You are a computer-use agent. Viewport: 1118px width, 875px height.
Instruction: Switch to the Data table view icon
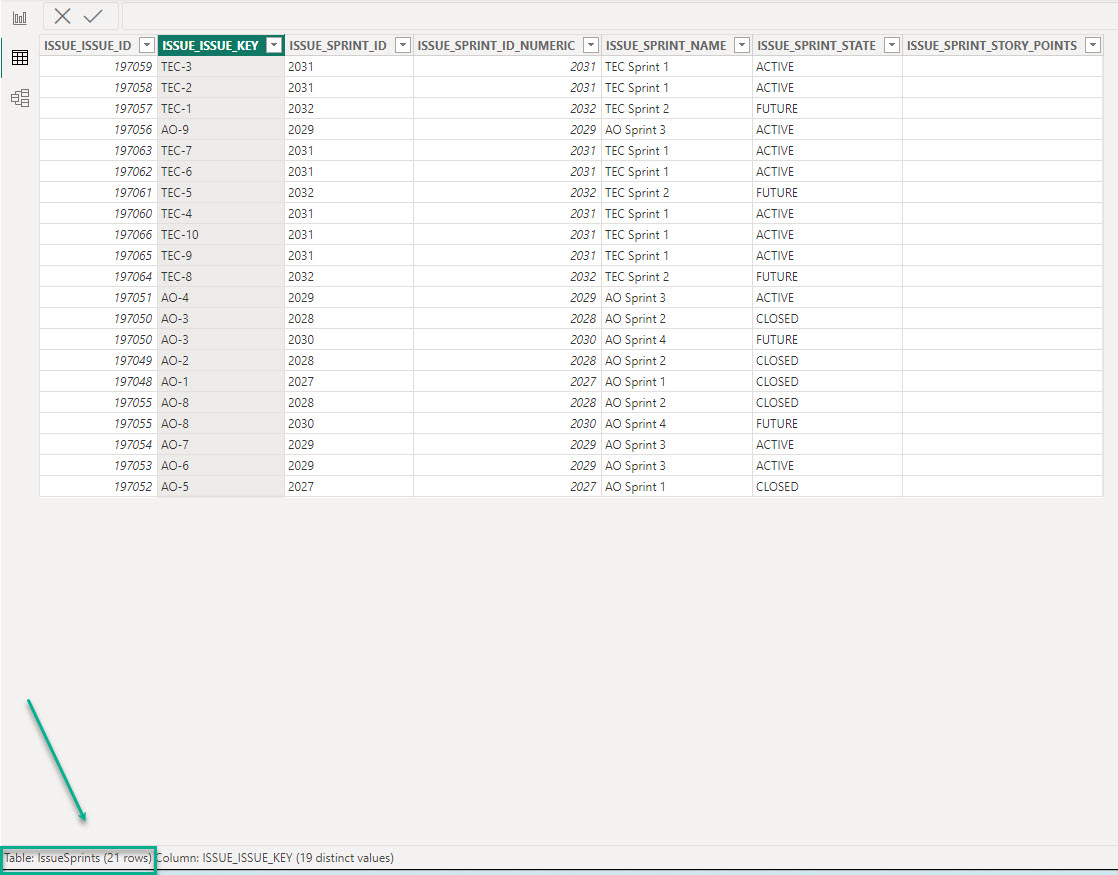coord(19,58)
